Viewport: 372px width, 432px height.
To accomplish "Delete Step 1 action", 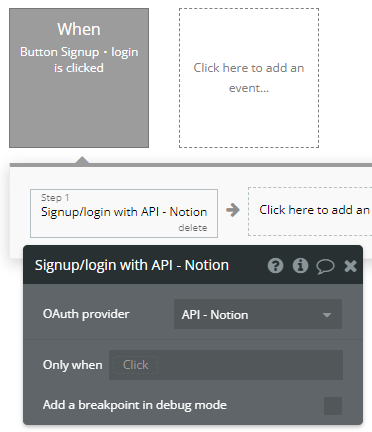I will [x=193, y=228].
